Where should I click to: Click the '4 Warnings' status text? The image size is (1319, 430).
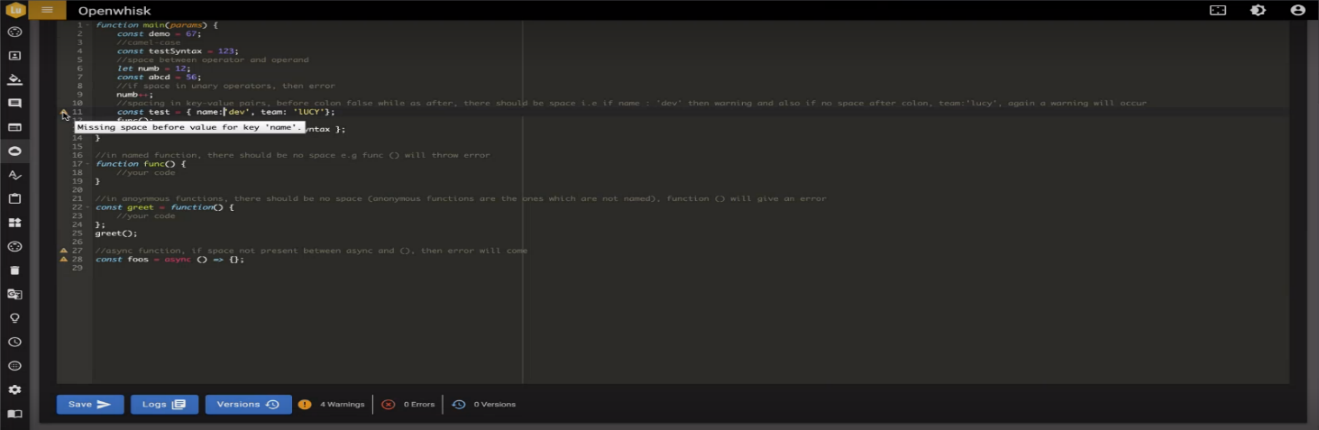click(x=342, y=405)
